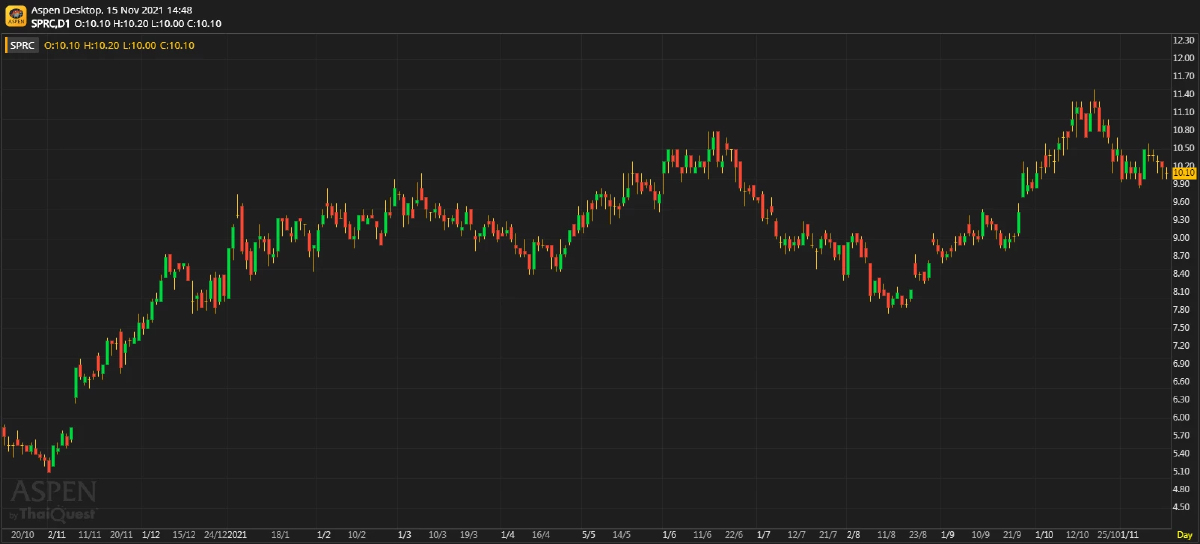Click the 11.40 price axis label

click(x=1184, y=94)
